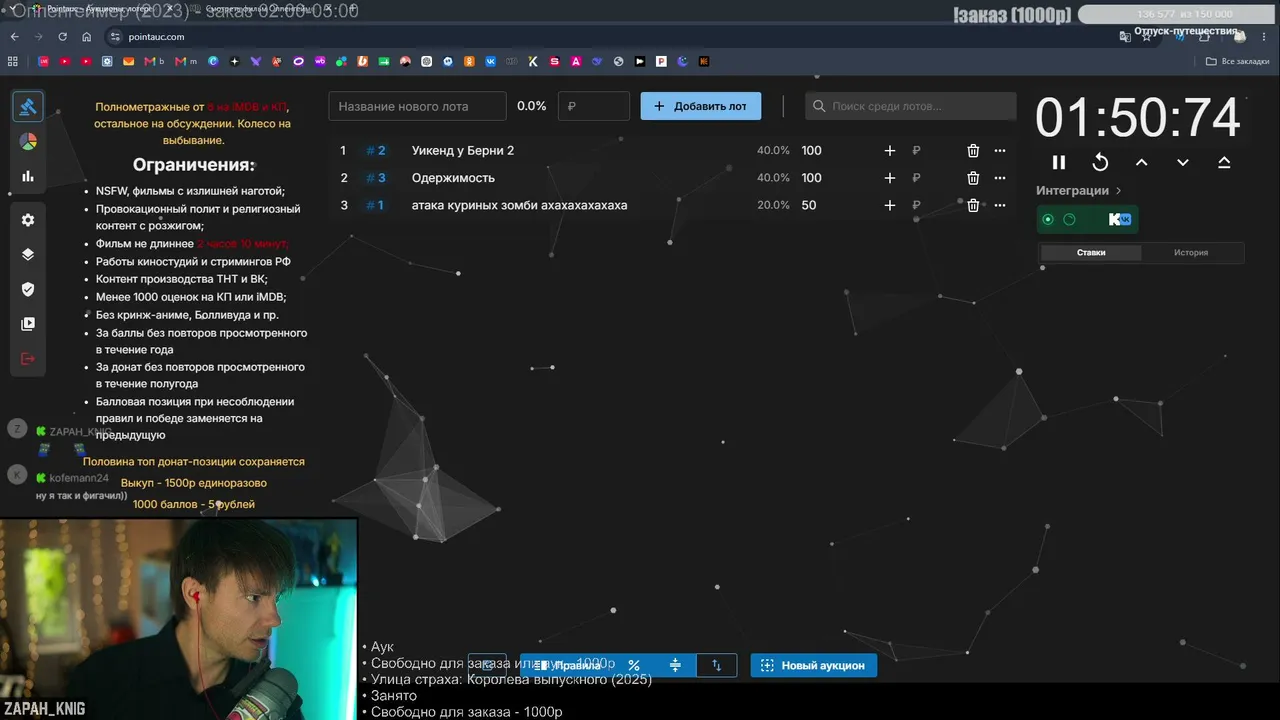Open the settings gear in sidebar

coord(28,220)
